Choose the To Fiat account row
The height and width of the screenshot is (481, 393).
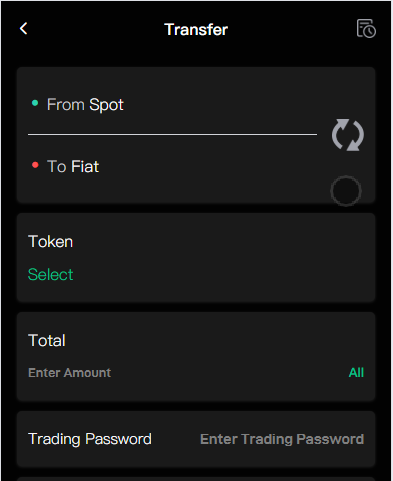point(172,166)
